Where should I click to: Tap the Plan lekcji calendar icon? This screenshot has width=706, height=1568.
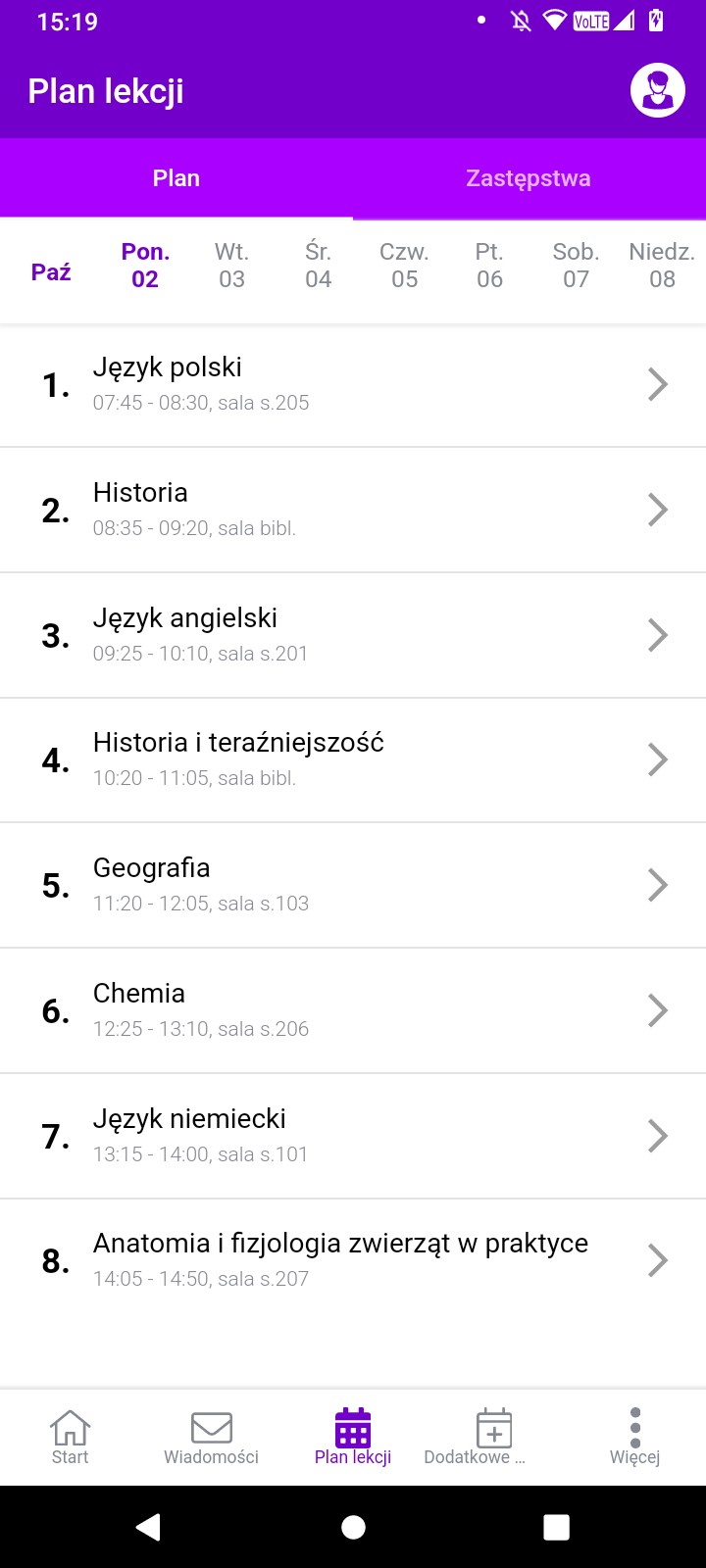click(353, 1429)
